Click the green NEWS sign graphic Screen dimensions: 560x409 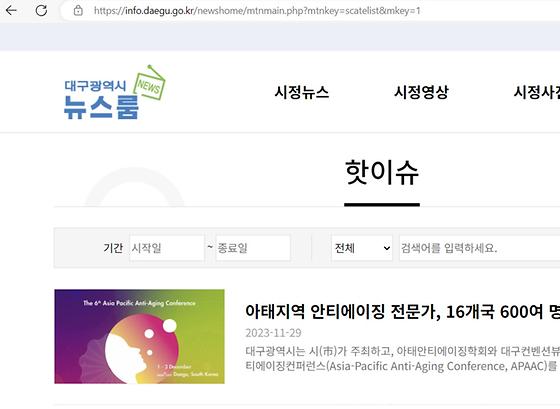(x=149, y=83)
